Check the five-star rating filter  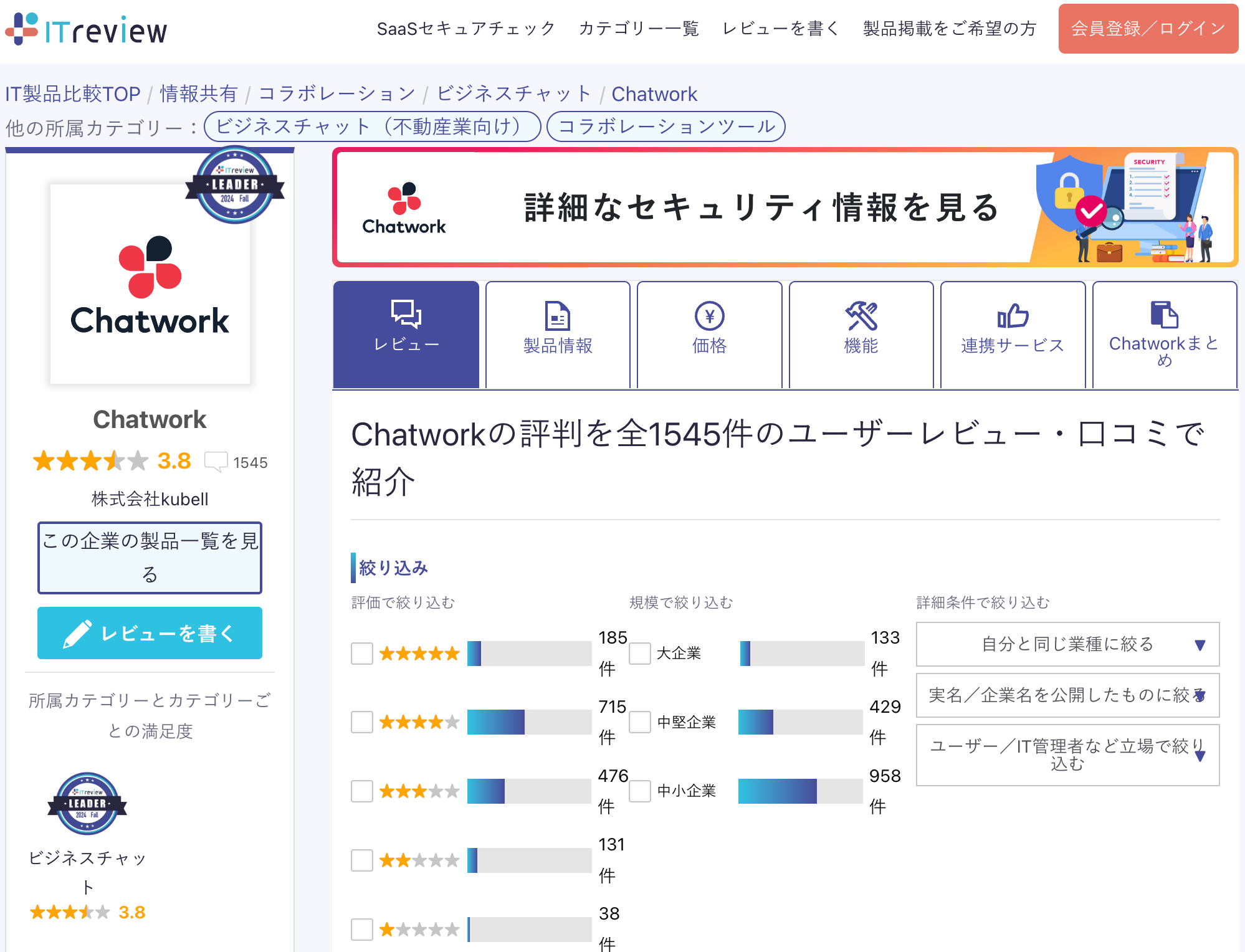[362, 654]
